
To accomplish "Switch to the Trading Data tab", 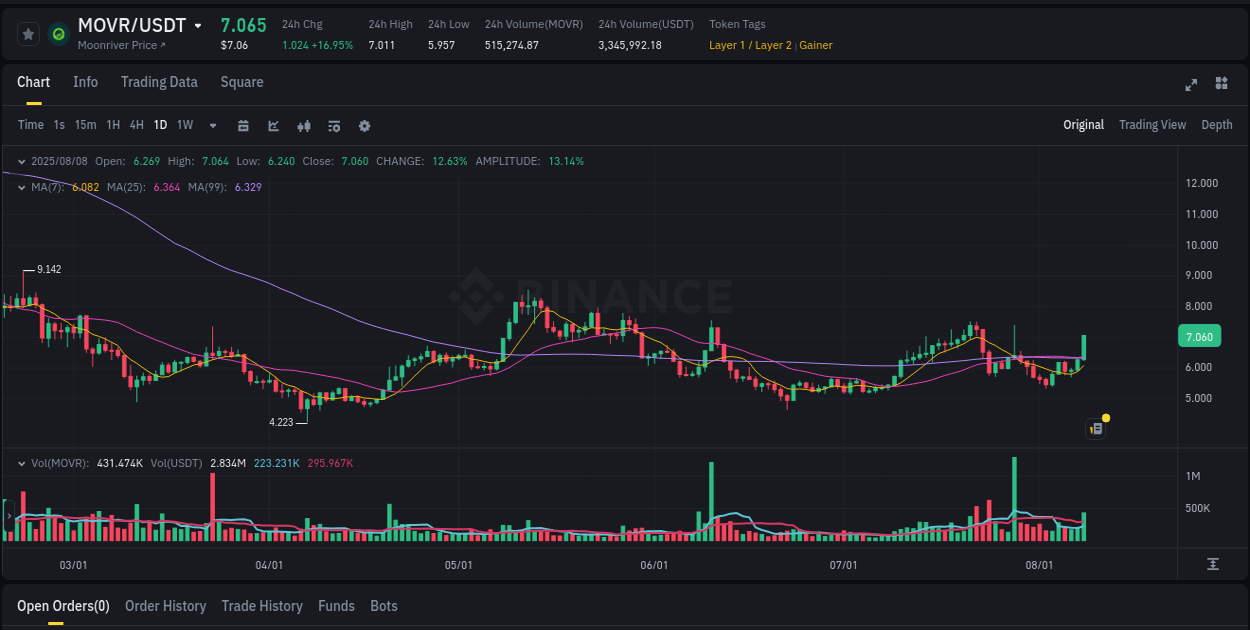I will pyautogui.click(x=159, y=82).
